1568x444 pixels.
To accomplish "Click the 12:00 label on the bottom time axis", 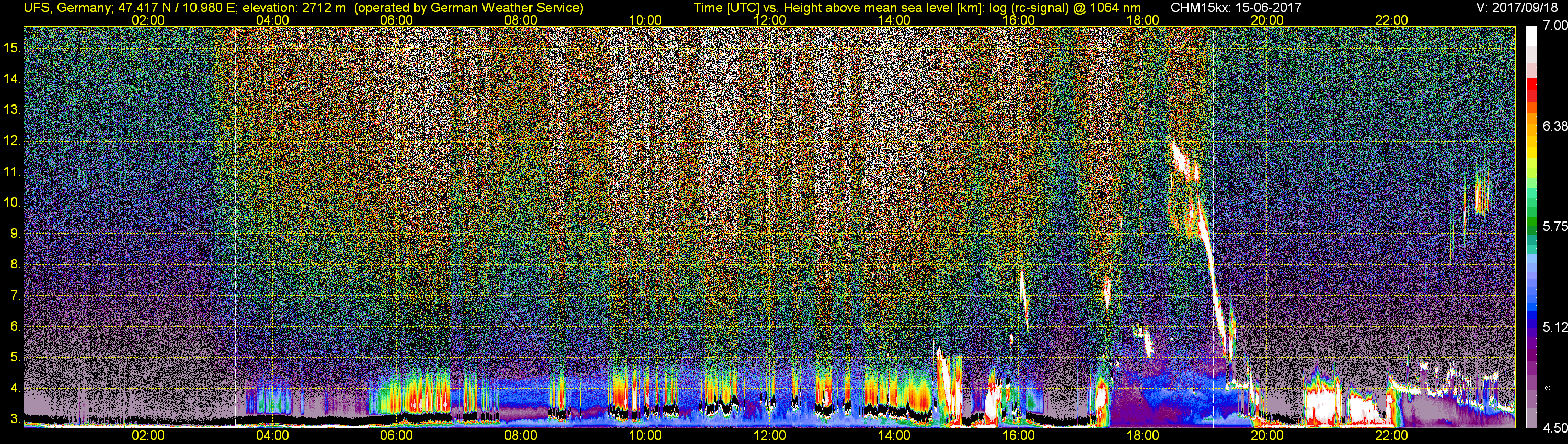I will [769, 436].
